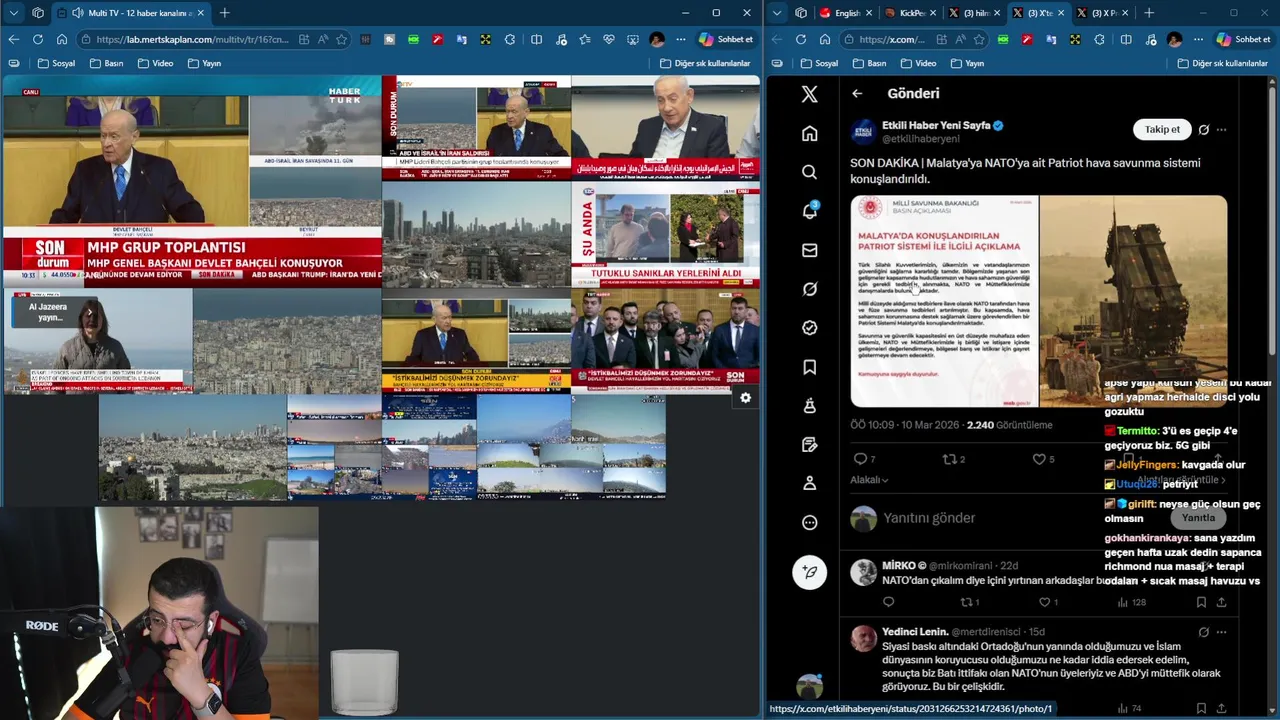Switch to the KickPer tab

click(x=910, y=13)
